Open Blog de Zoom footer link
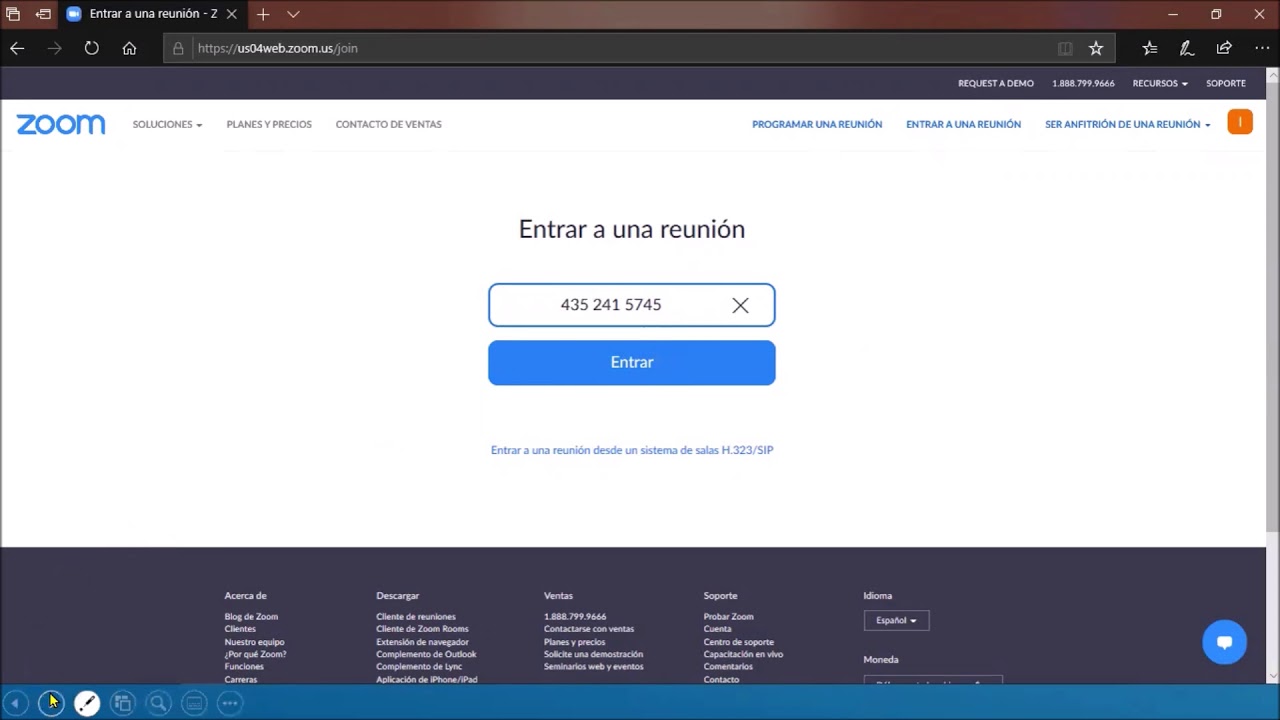The width and height of the screenshot is (1280, 720). (251, 617)
